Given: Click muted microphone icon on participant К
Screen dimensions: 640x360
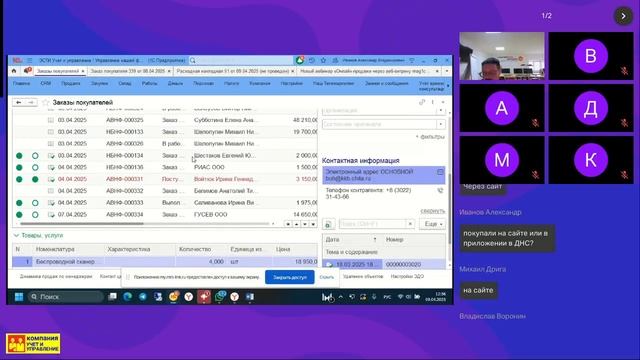Looking at the screenshot, I should 624,175.
